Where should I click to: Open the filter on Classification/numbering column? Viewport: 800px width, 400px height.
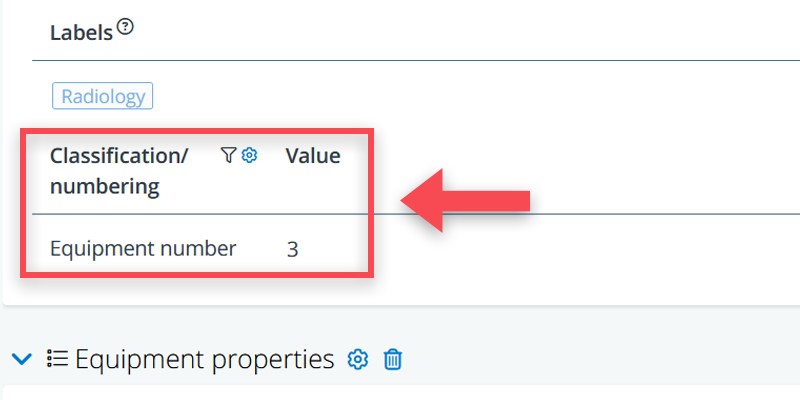click(x=229, y=155)
